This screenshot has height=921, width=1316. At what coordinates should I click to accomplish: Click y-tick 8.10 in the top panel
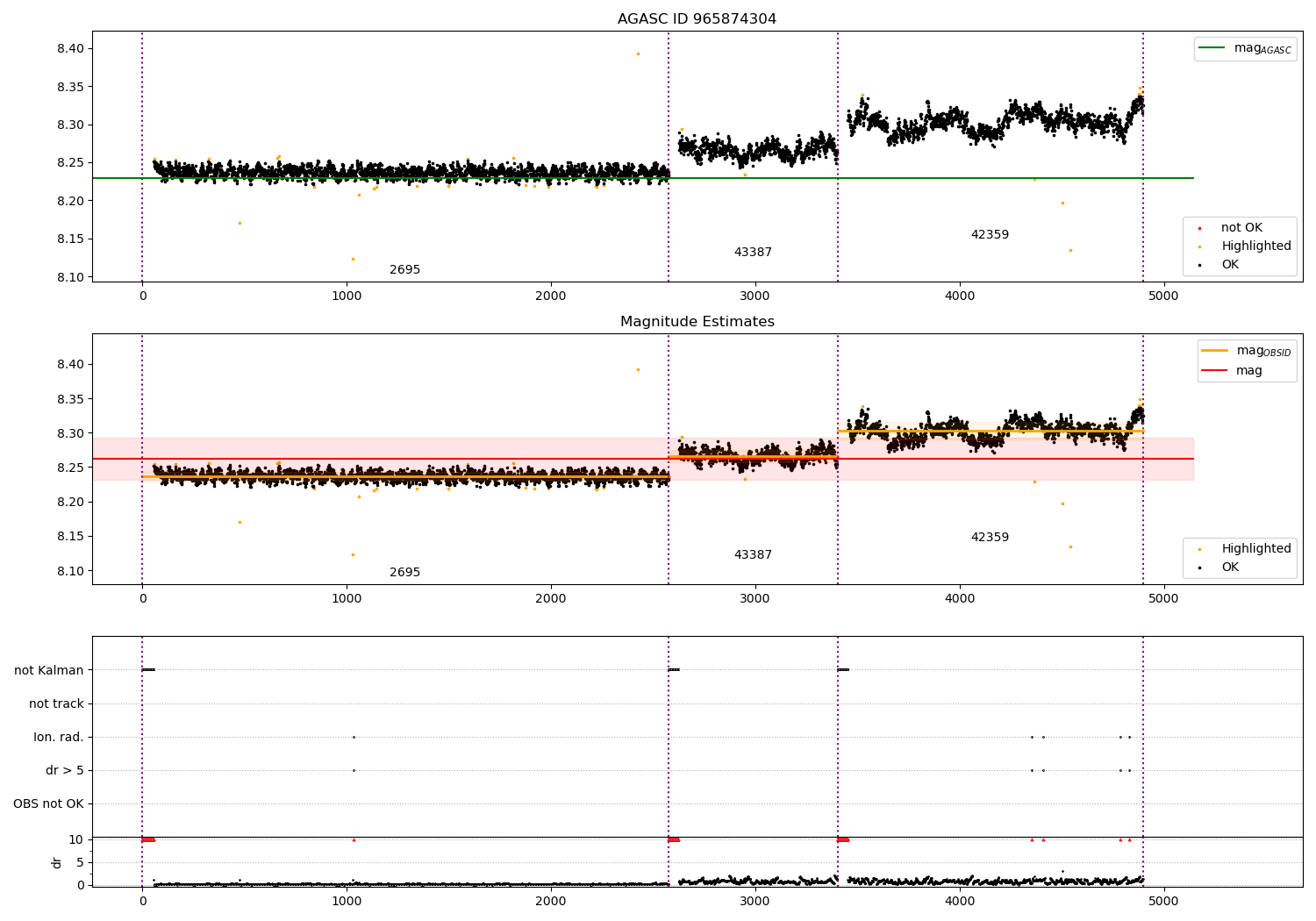pos(71,278)
